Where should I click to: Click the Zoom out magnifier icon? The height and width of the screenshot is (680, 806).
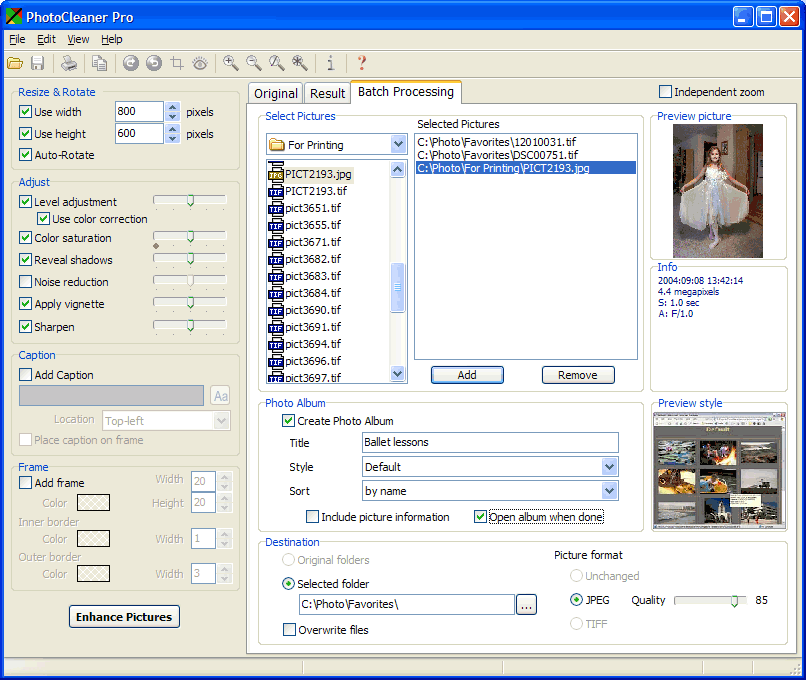click(254, 64)
